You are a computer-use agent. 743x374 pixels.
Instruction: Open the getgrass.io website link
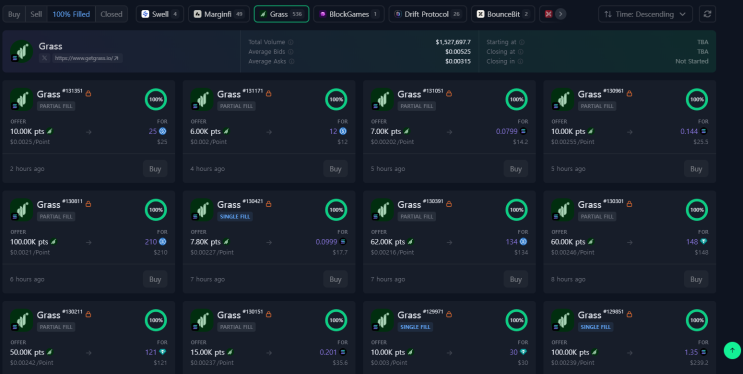(87, 58)
